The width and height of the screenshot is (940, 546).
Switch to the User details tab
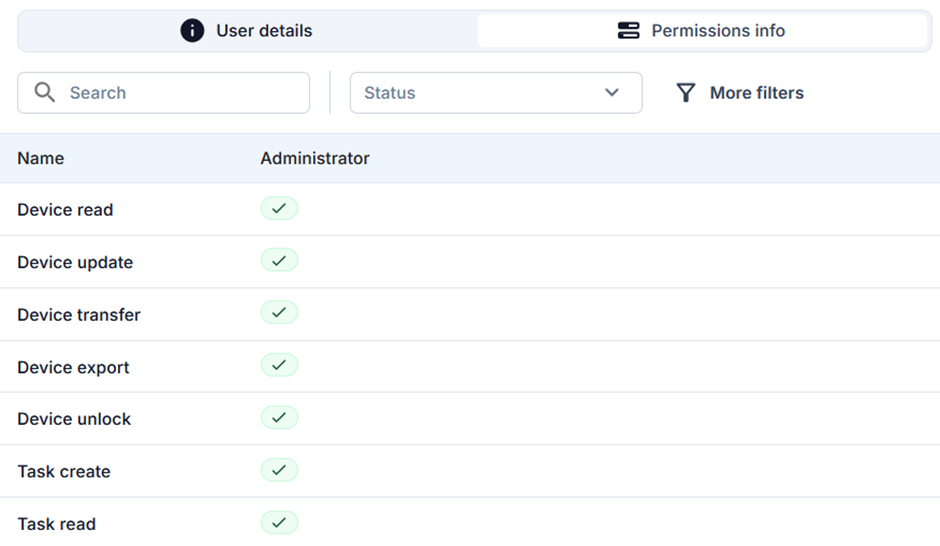coord(247,31)
